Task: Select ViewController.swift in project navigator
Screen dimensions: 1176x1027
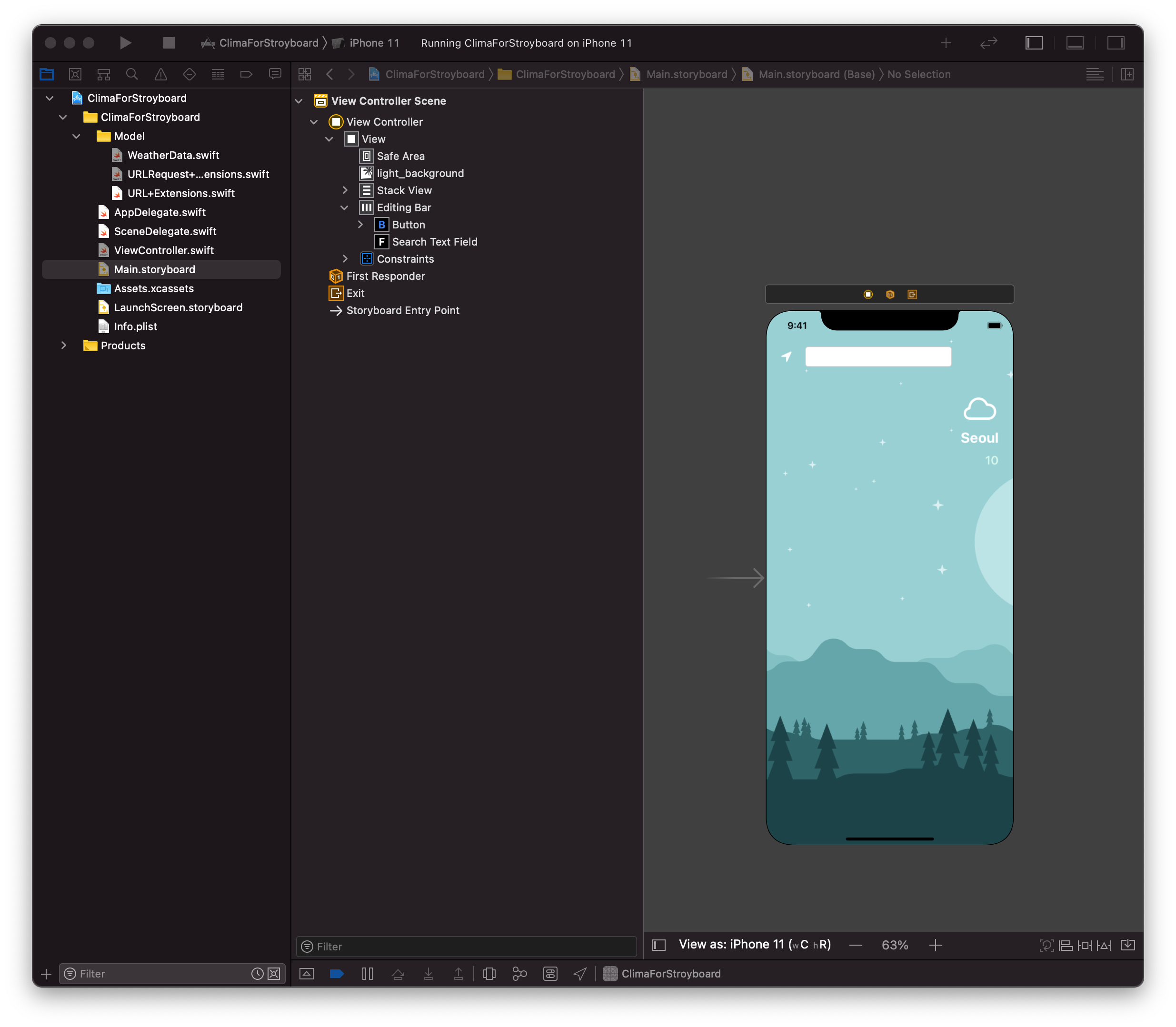Action: coord(163,250)
